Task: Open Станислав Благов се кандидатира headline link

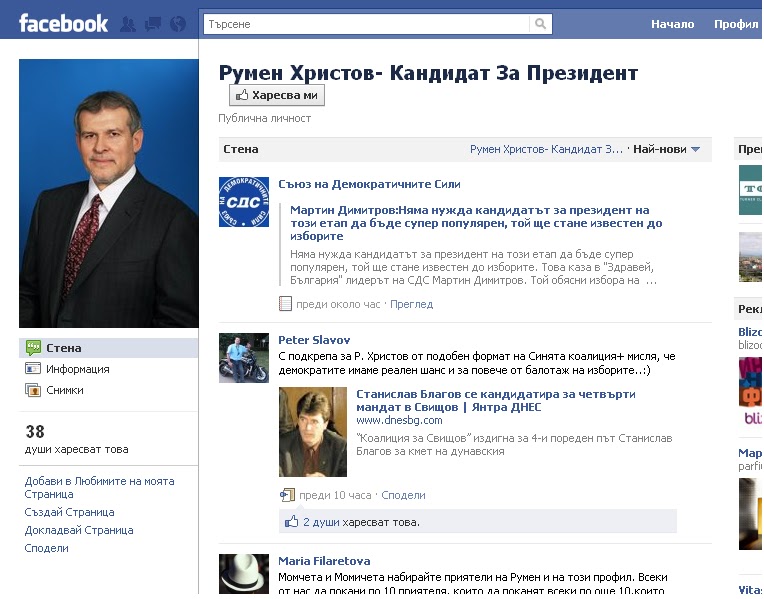Action: coord(496,400)
